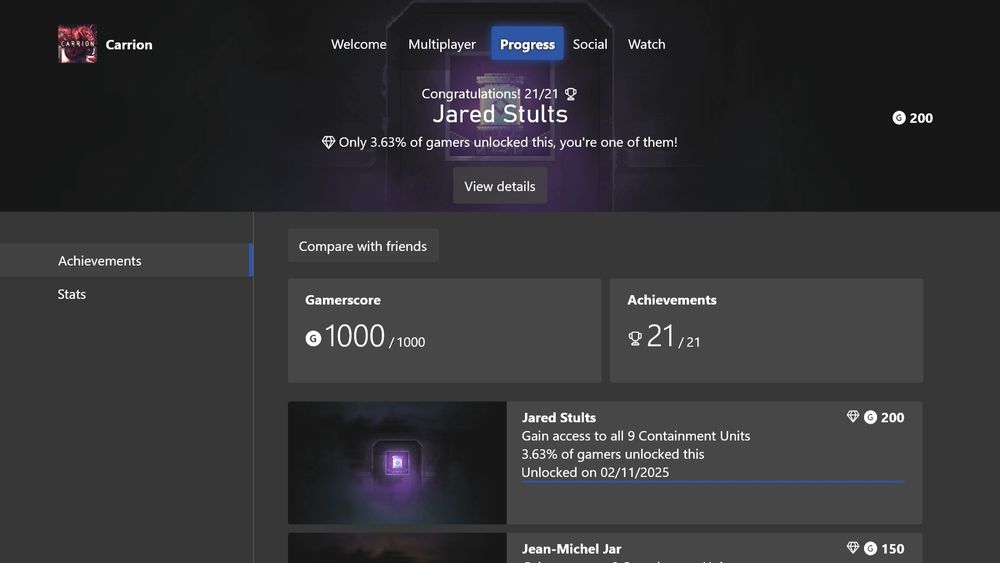Click Compare with friends button

coord(363,246)
